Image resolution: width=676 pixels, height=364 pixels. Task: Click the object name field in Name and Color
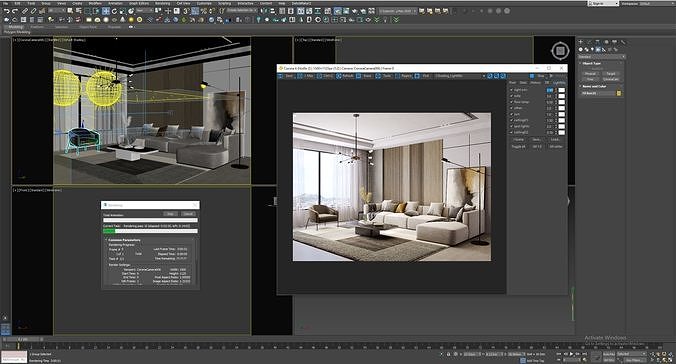click(x=598, y=93)
